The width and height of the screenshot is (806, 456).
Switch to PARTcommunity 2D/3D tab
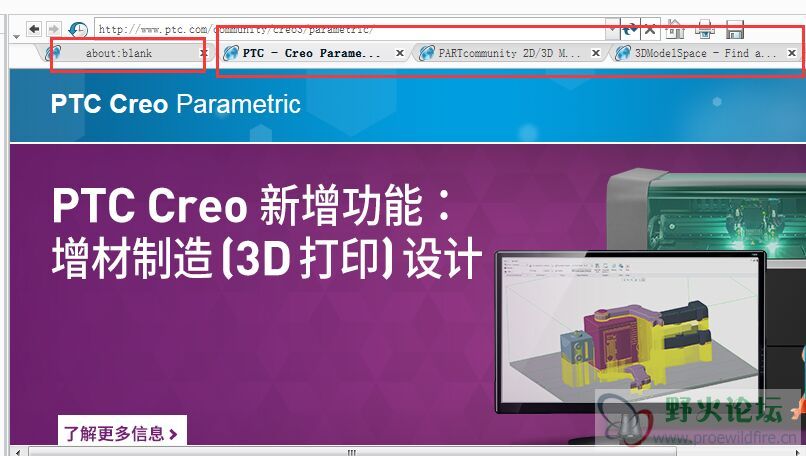(509, 53)
